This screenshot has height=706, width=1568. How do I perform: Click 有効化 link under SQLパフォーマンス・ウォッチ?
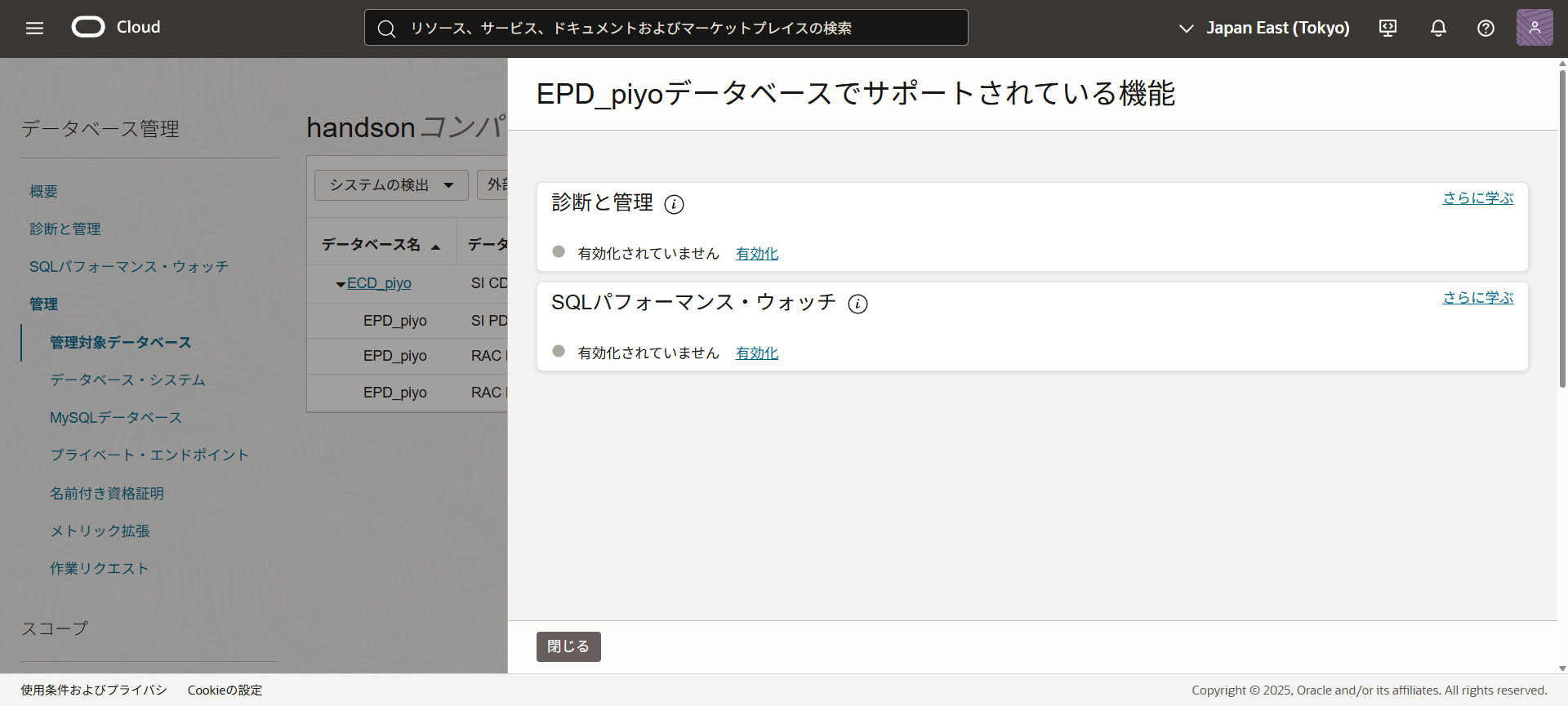click(x=757, y=353)
